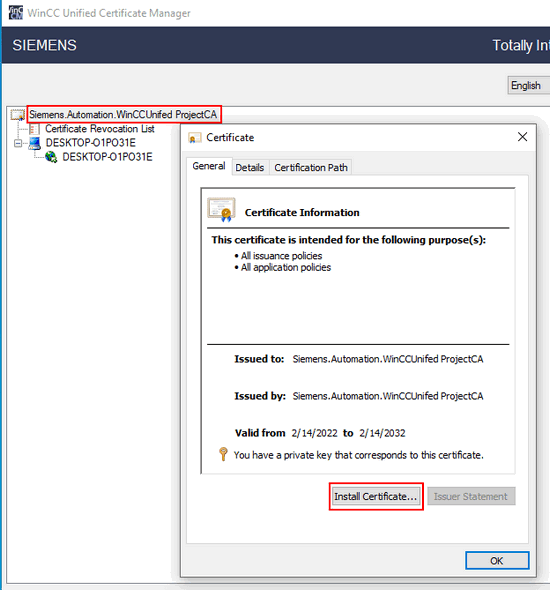The height and width of the screenshot is (590, 550).
Task: Click the private key icon
Action: 223,454
